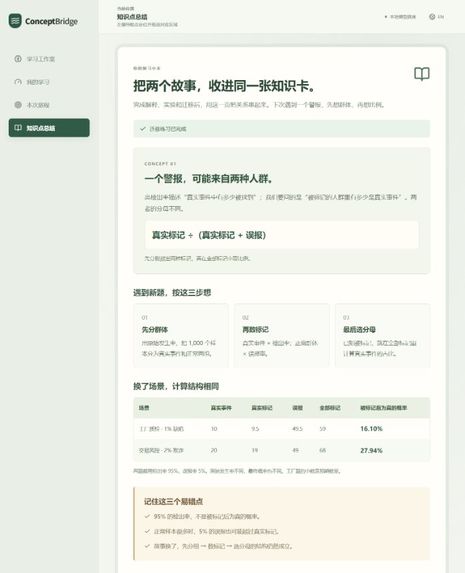Click the heading 换了场景，计算结构相同
Screen dimensions: 465x573
click(176, 386)
